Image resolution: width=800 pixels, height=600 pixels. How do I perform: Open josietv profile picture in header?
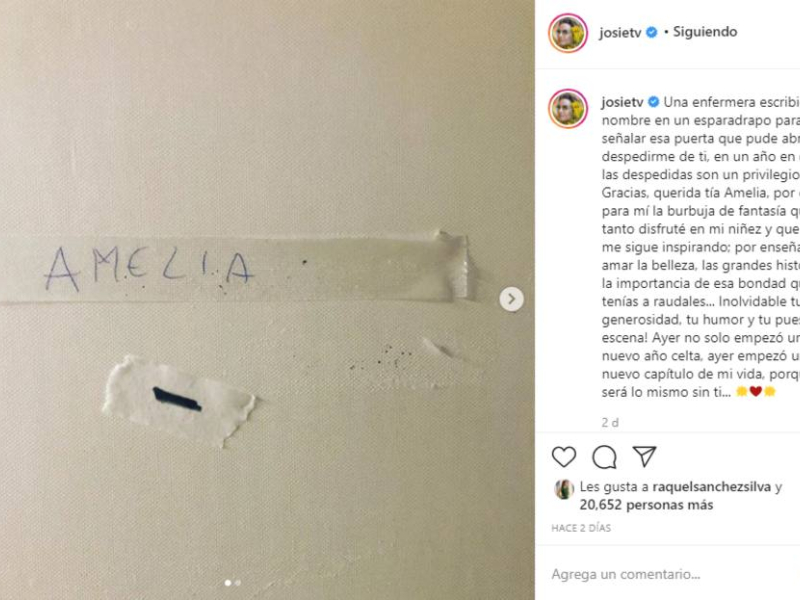pos(568,33)
